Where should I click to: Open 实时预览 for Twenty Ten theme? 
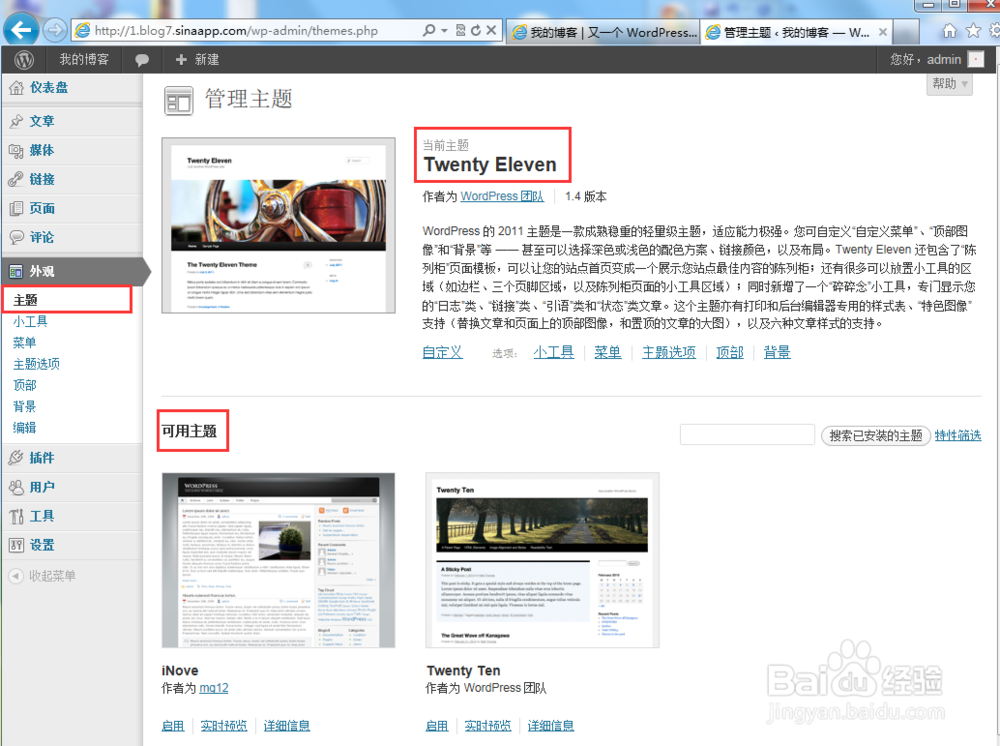pyautogui.click(x=488, y=726)
